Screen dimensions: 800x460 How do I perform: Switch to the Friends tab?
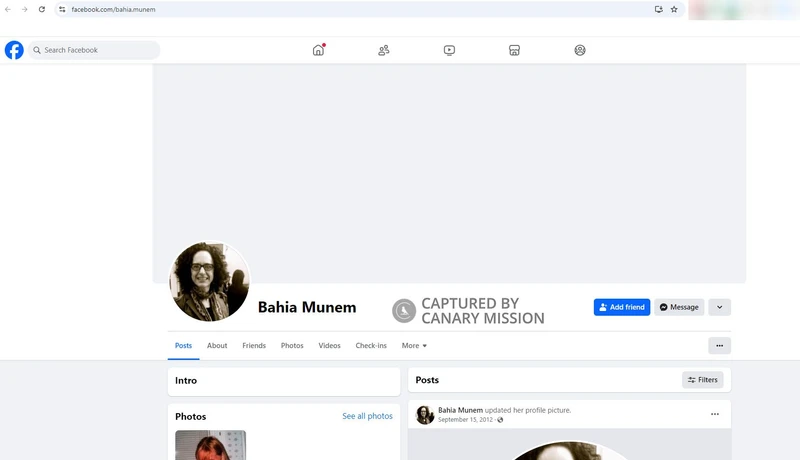coord(254,346)
